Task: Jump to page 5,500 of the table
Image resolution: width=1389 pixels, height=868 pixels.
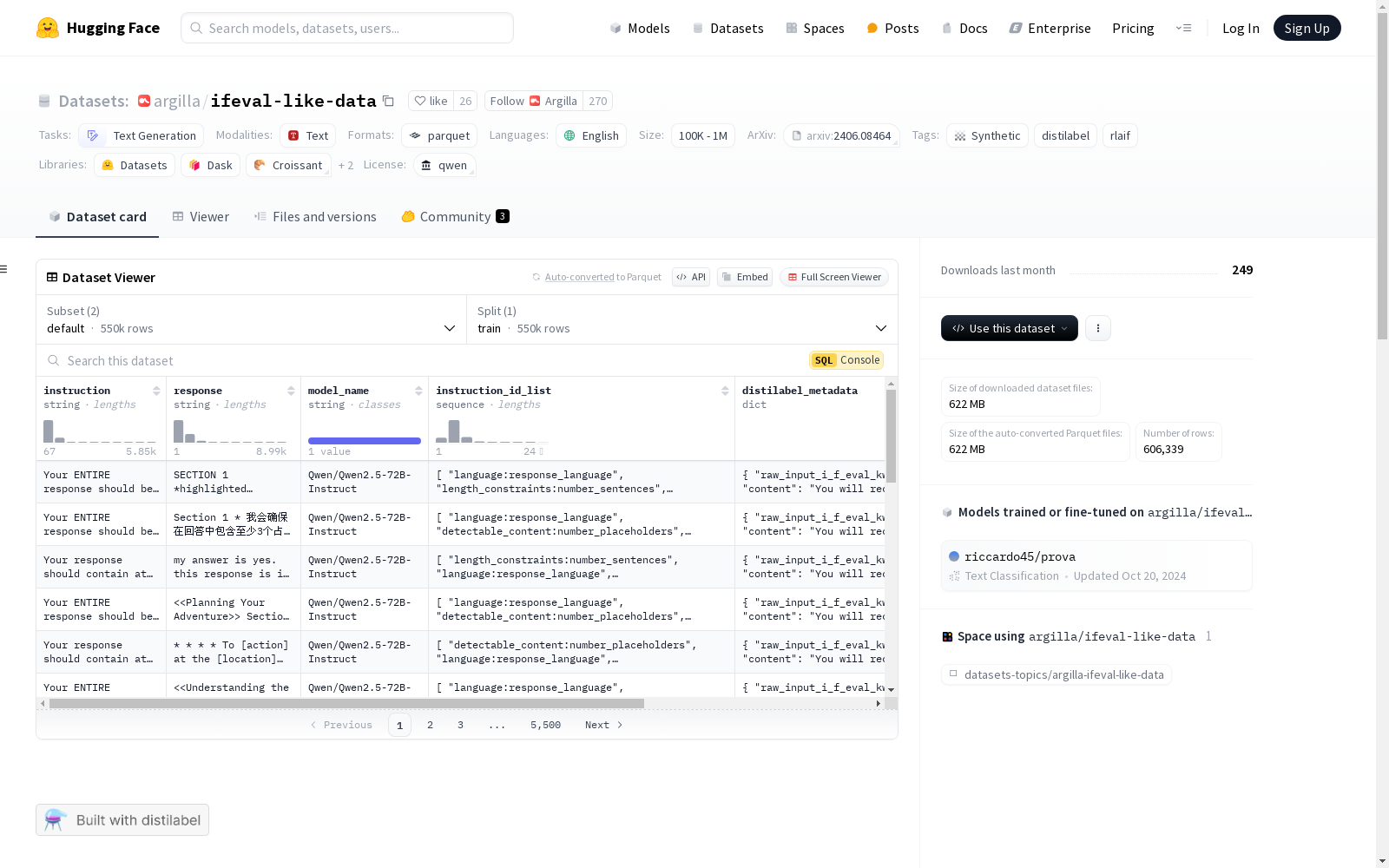Action: (x=545, y=725)
